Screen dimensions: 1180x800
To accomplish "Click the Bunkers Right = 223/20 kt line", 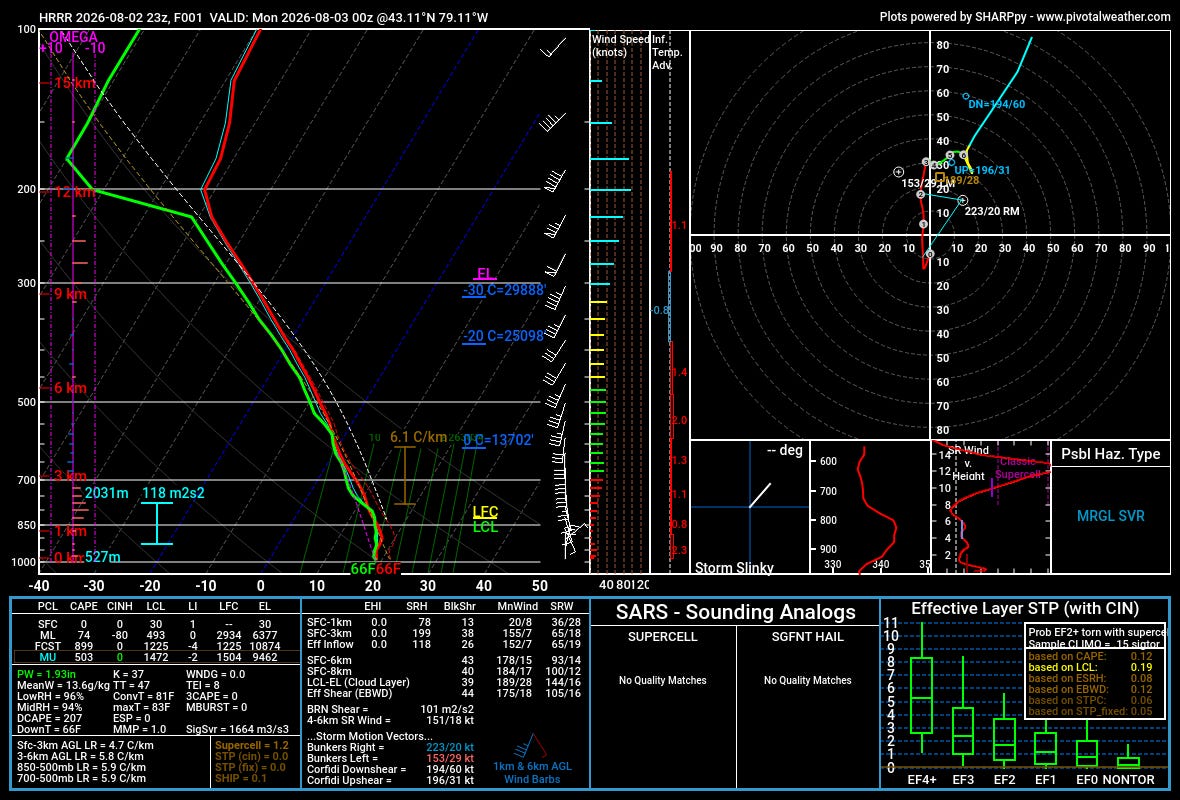I will (391, 747).
